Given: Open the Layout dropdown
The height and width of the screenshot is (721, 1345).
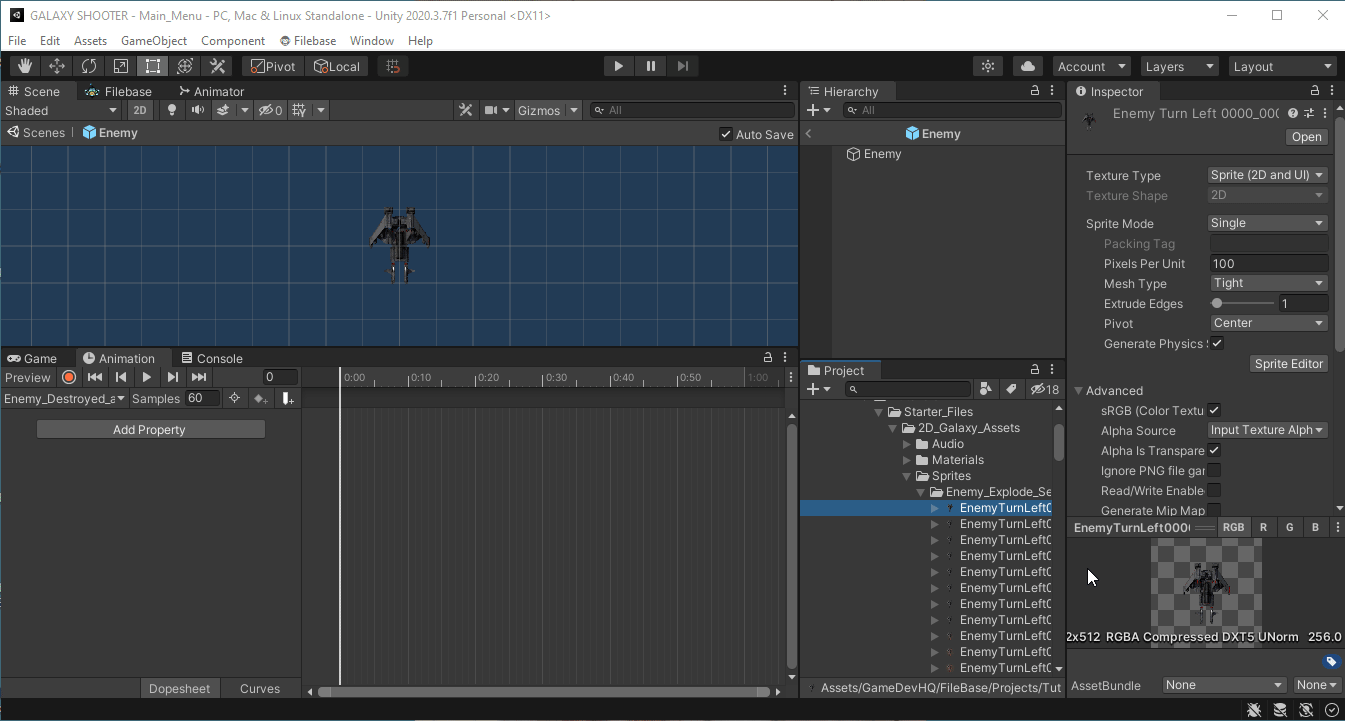Looking at the screenshot, I should (1283, 66).
